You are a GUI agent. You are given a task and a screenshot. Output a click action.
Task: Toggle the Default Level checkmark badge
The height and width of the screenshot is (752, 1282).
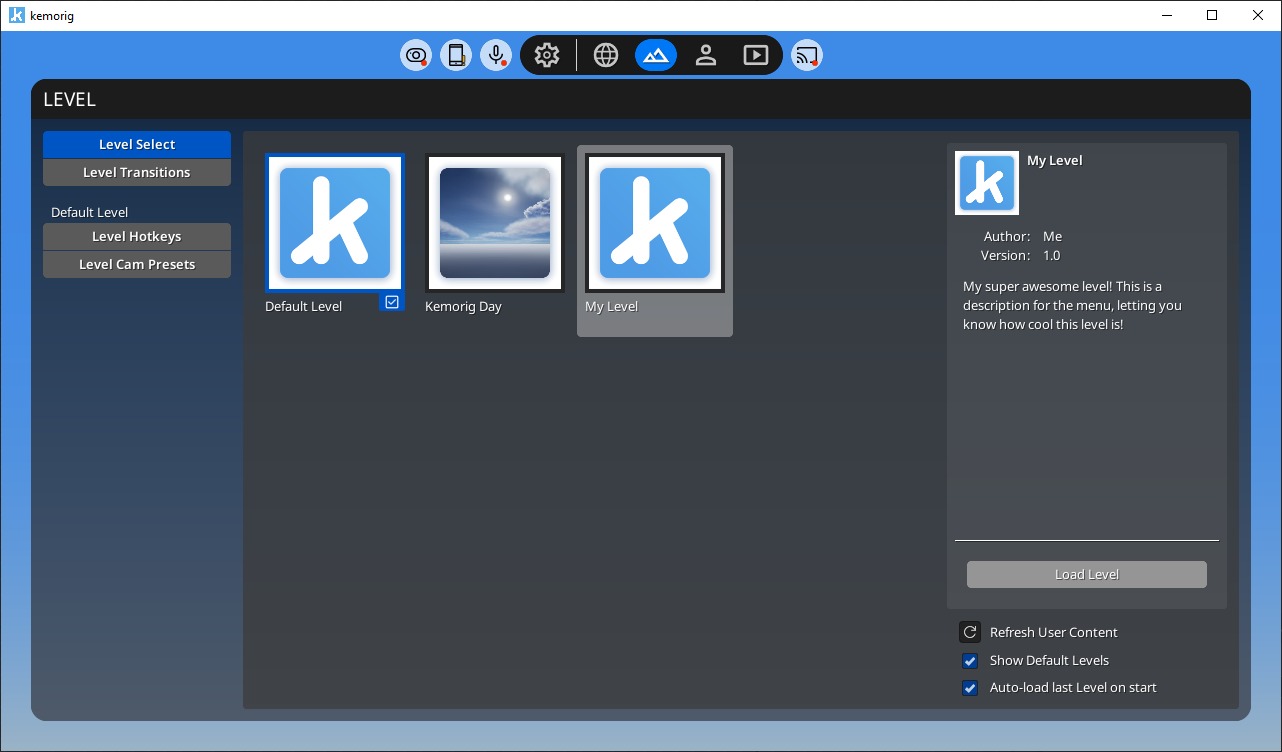click(x=392, y=302)
